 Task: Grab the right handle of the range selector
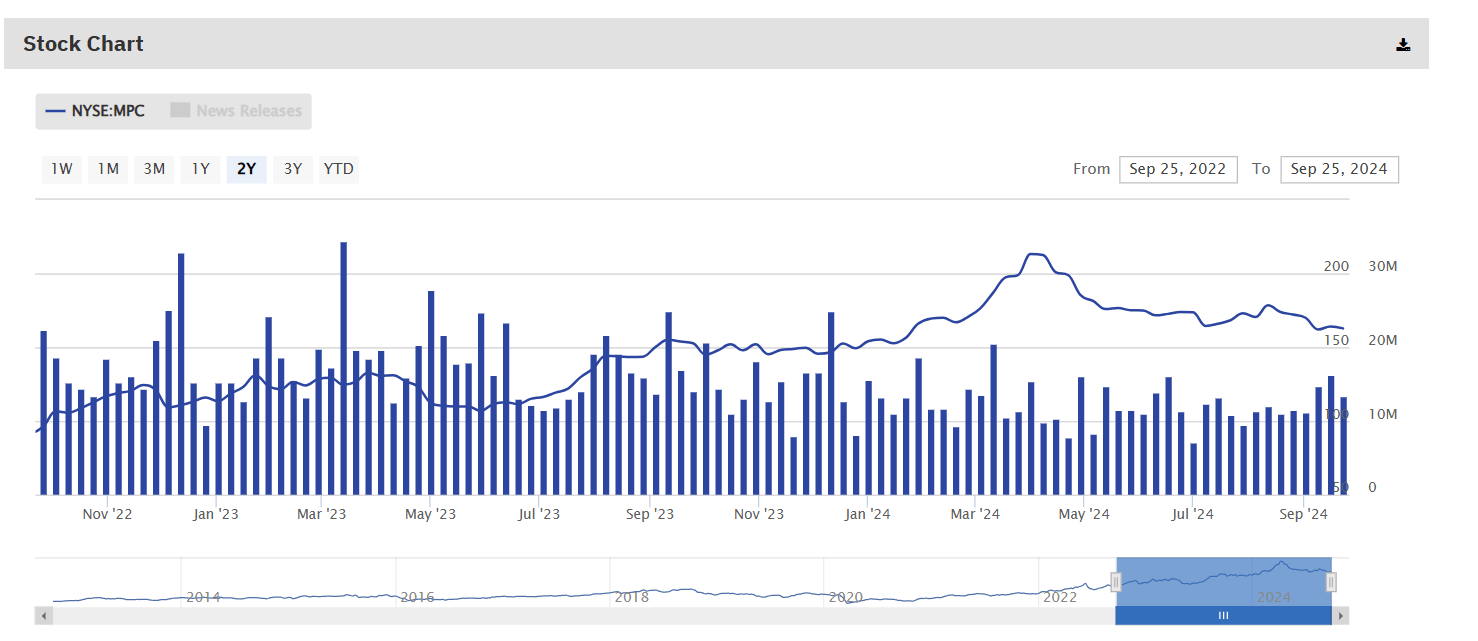(1331, 580)
